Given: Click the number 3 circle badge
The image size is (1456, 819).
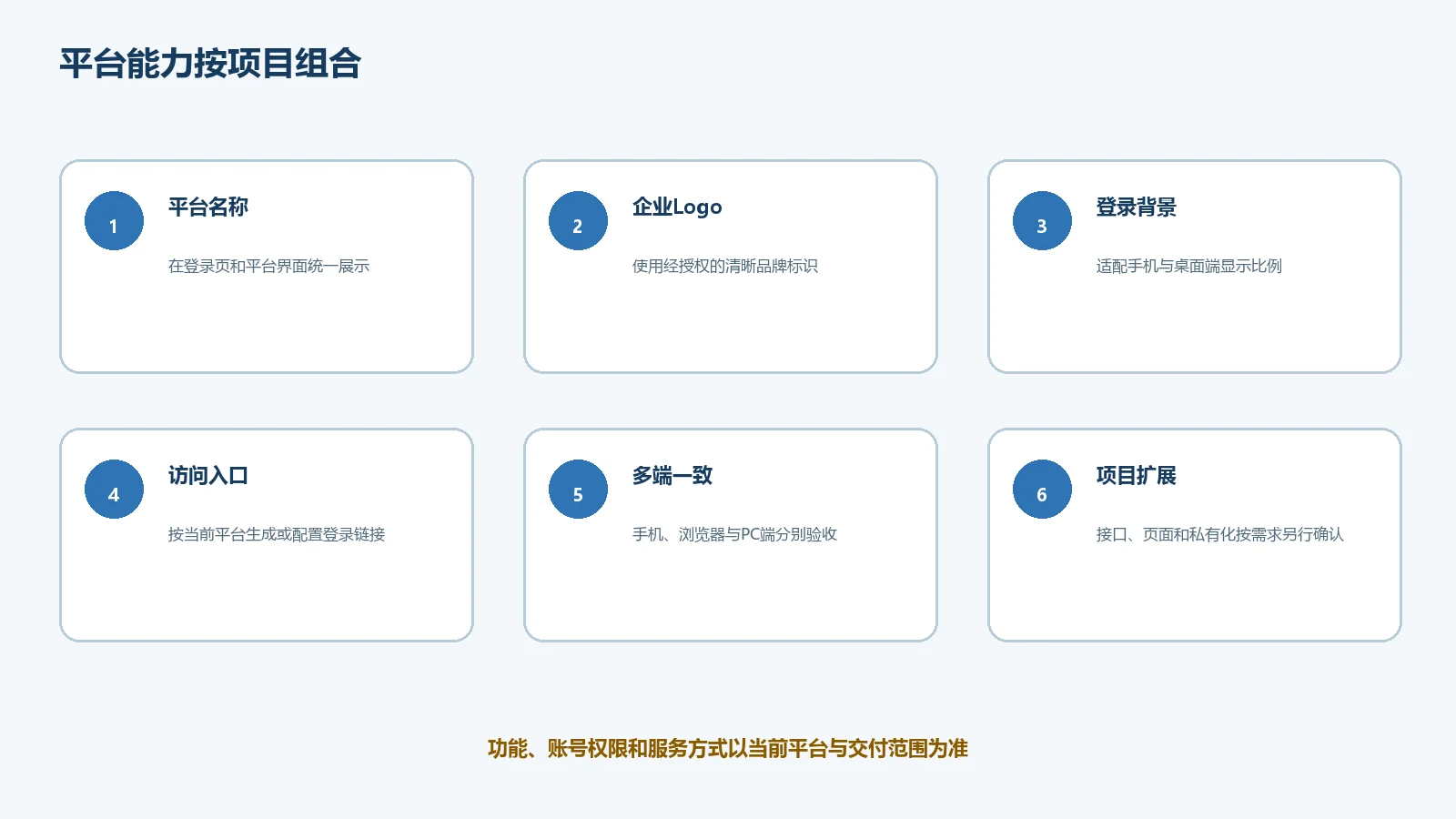Looking at the screenshot, I should click(1042, 220).
